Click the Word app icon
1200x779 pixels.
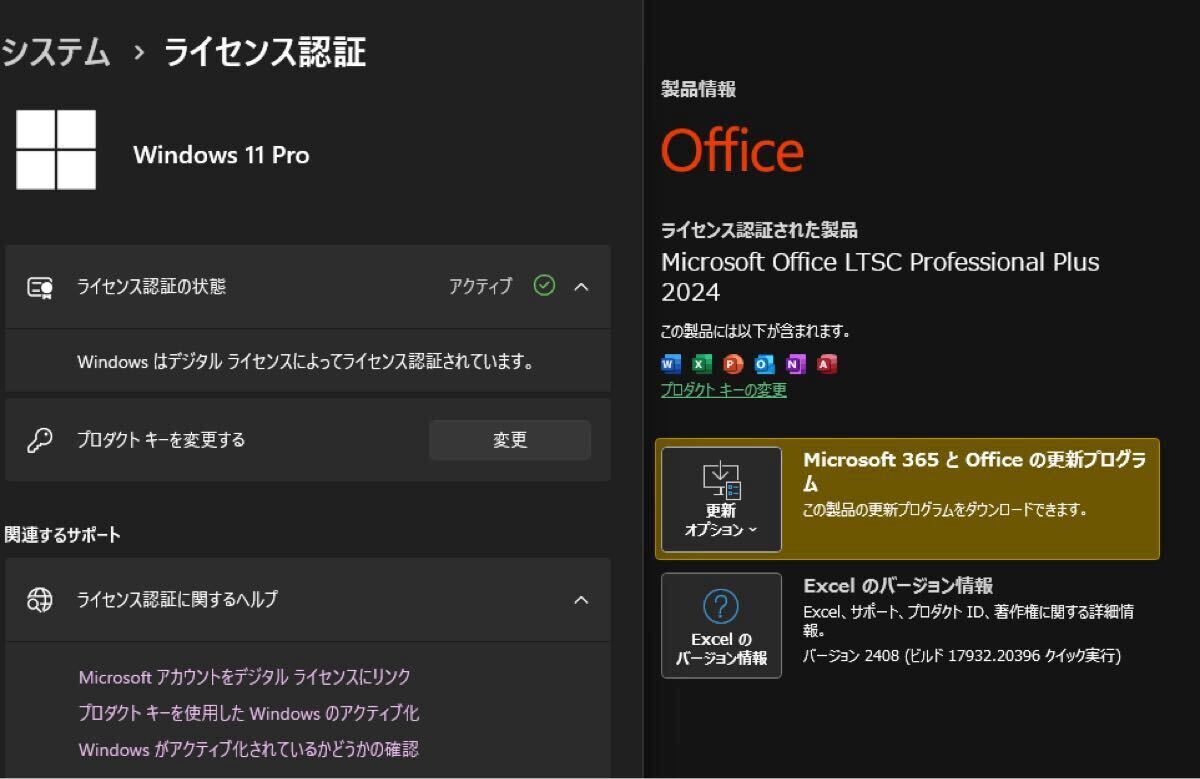(x=671, y=364)
